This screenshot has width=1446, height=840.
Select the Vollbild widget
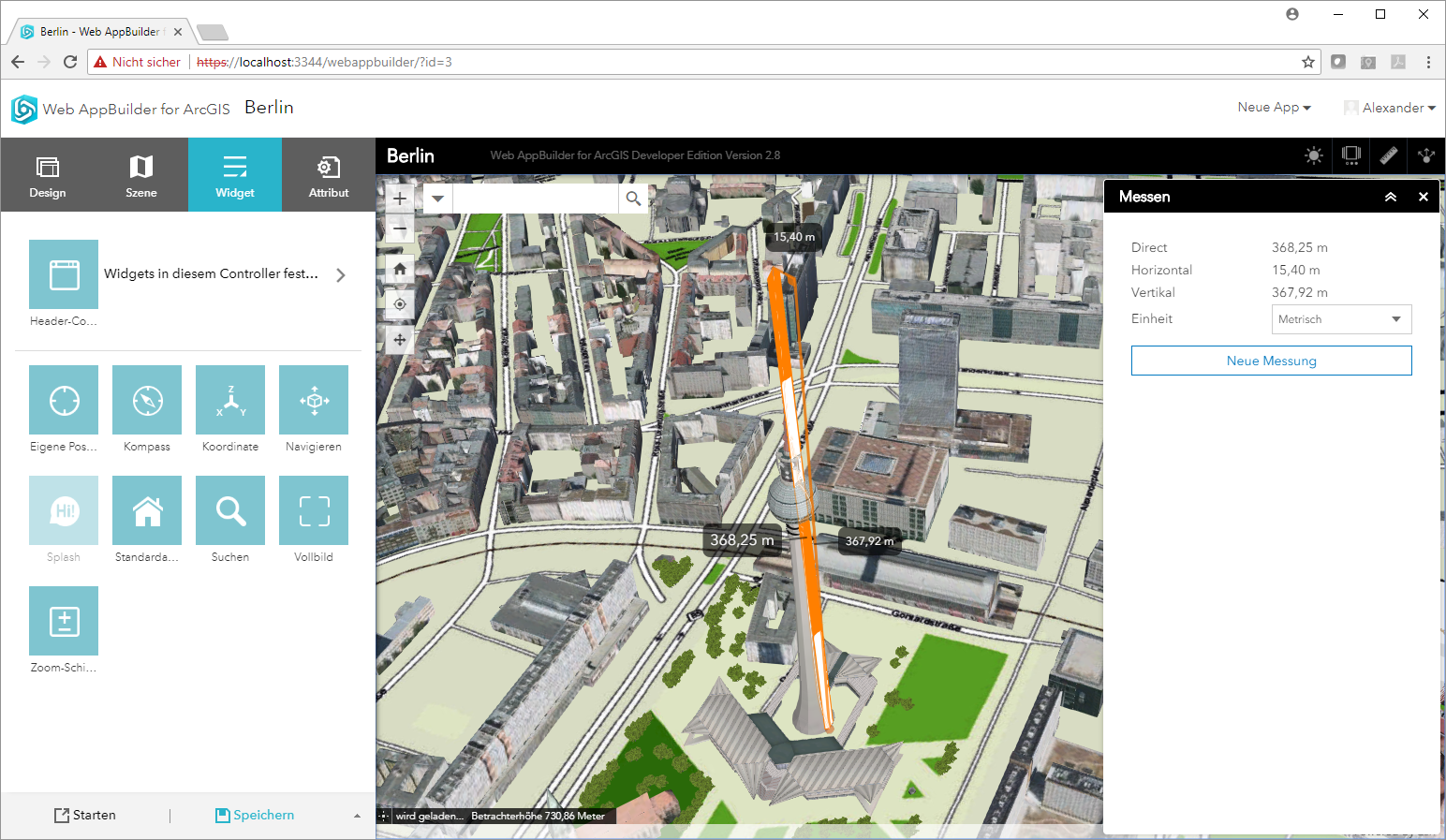coord(314,510)
